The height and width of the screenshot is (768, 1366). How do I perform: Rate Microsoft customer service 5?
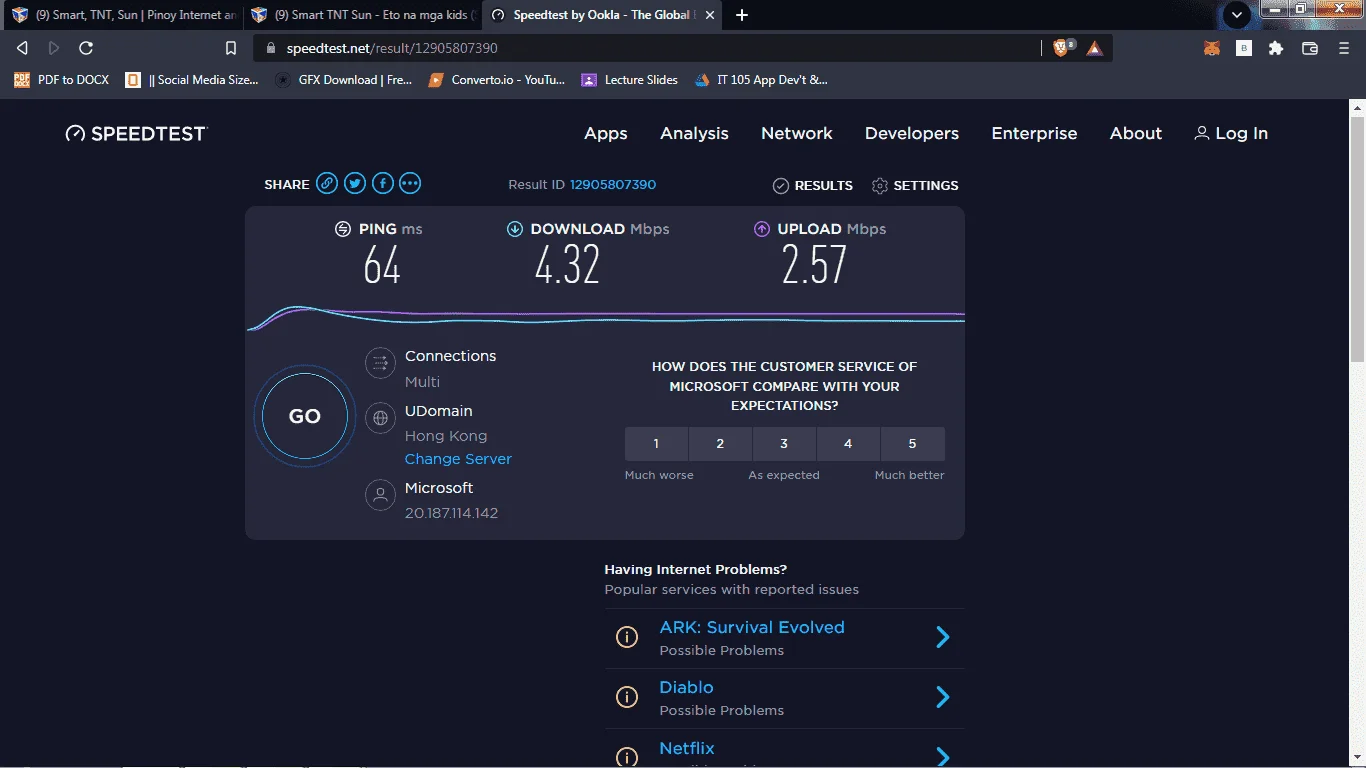click(x=912, y=444)
